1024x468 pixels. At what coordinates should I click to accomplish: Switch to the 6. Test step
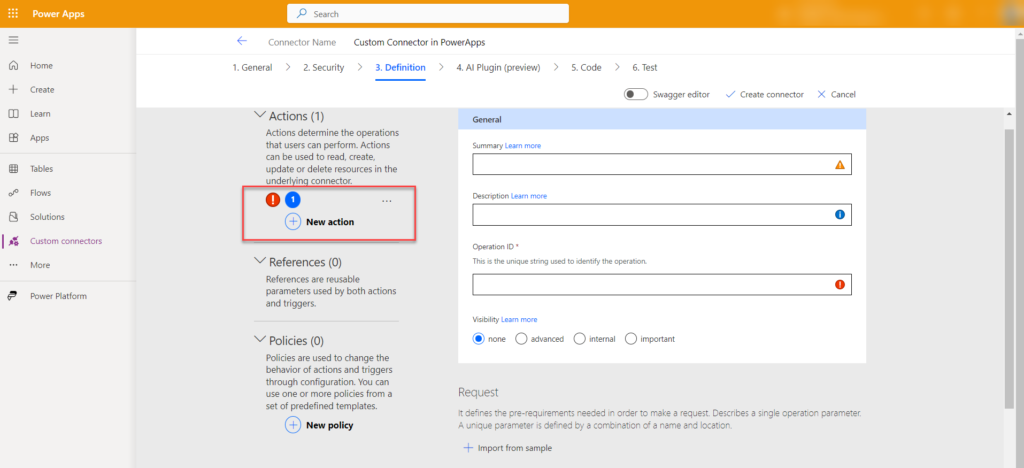[644, 68]
